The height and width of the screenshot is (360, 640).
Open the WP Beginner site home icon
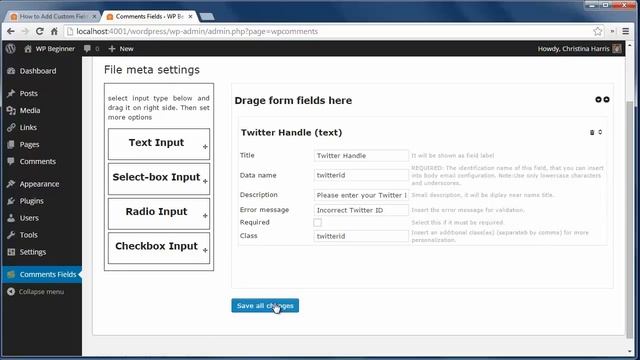(28, 49)
